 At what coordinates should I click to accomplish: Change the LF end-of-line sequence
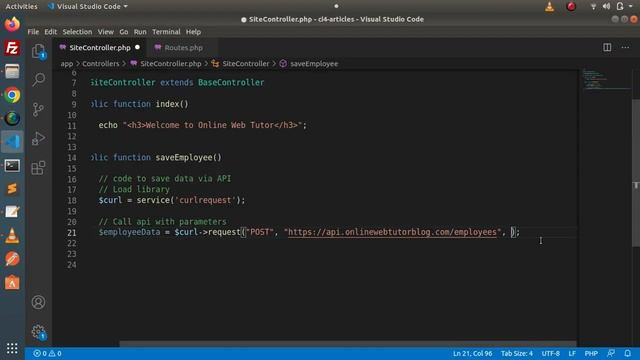click(572, 353)
